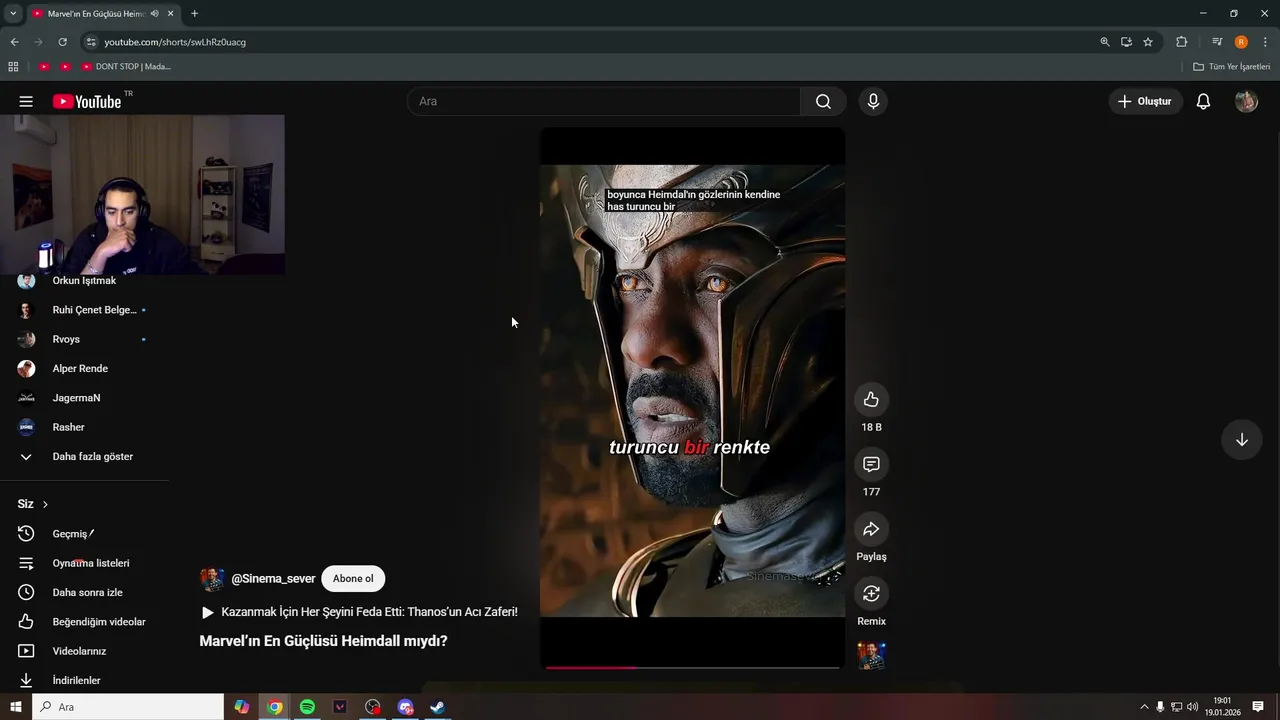Share this Short via Paylaş icon
The height and width of the screenshot is (720, 1280).
coord(871,529)
